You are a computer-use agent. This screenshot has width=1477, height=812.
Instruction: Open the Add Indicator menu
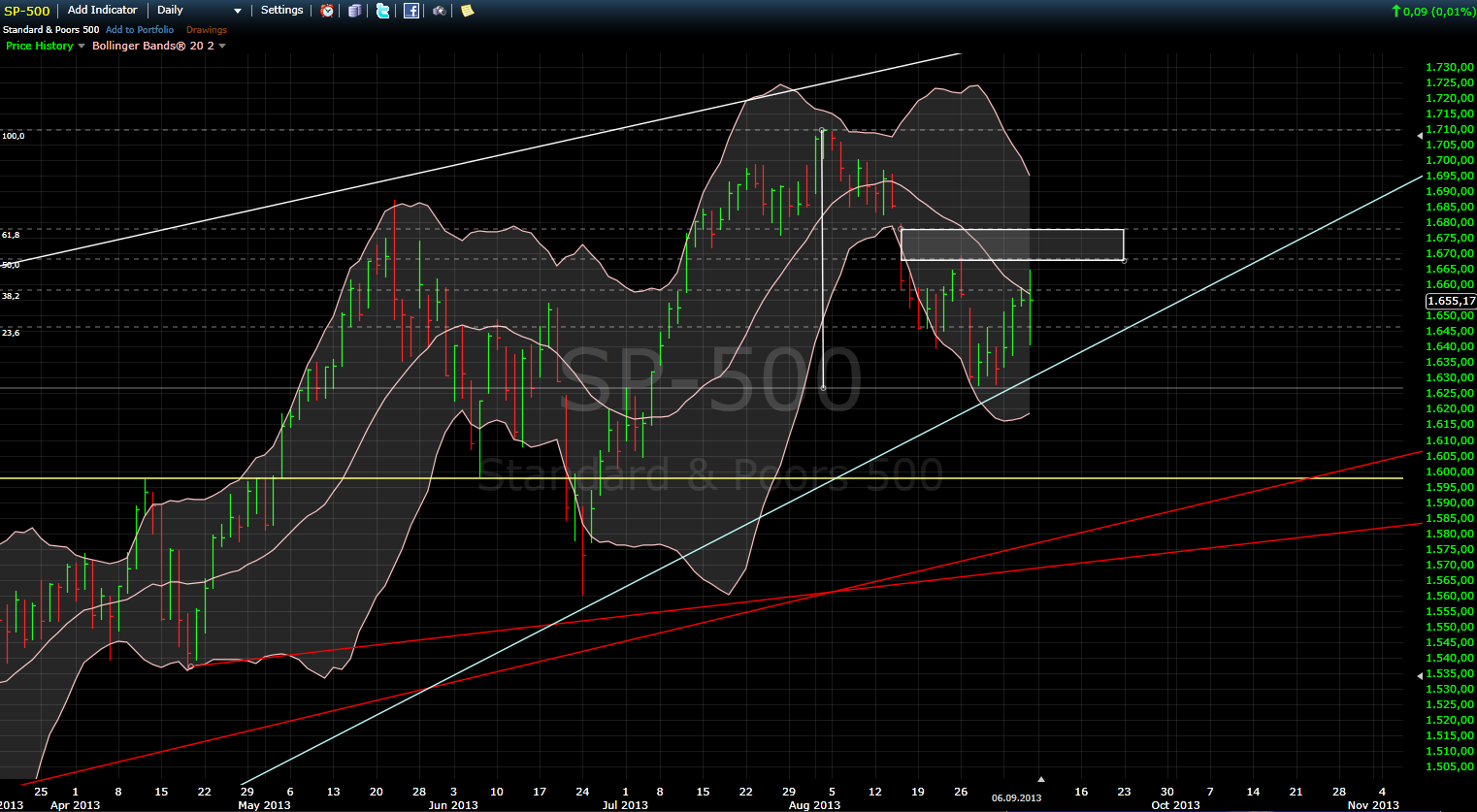[x=102, y=11]
